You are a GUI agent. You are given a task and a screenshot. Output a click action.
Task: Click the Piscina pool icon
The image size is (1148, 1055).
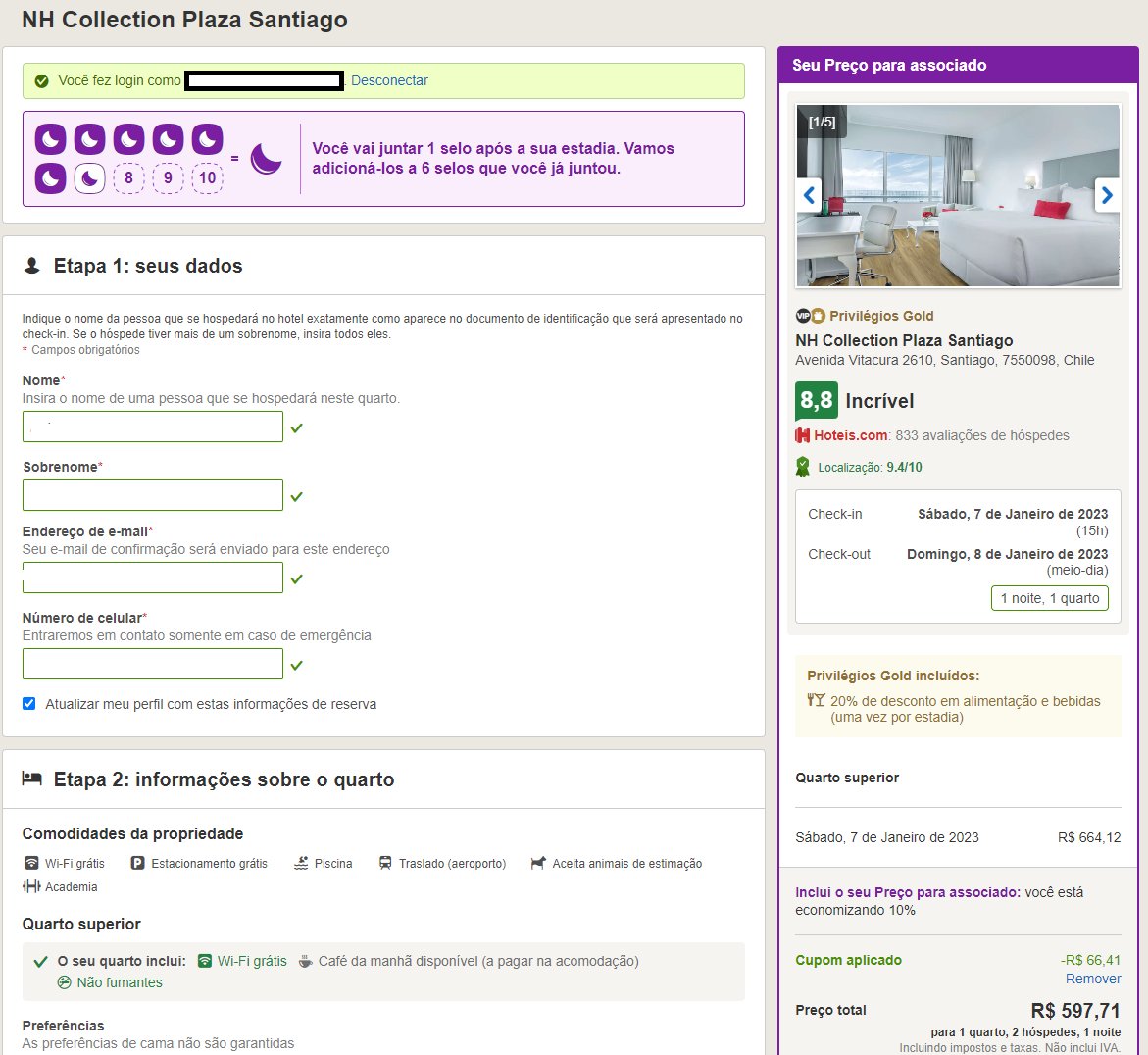pos(301,863)
